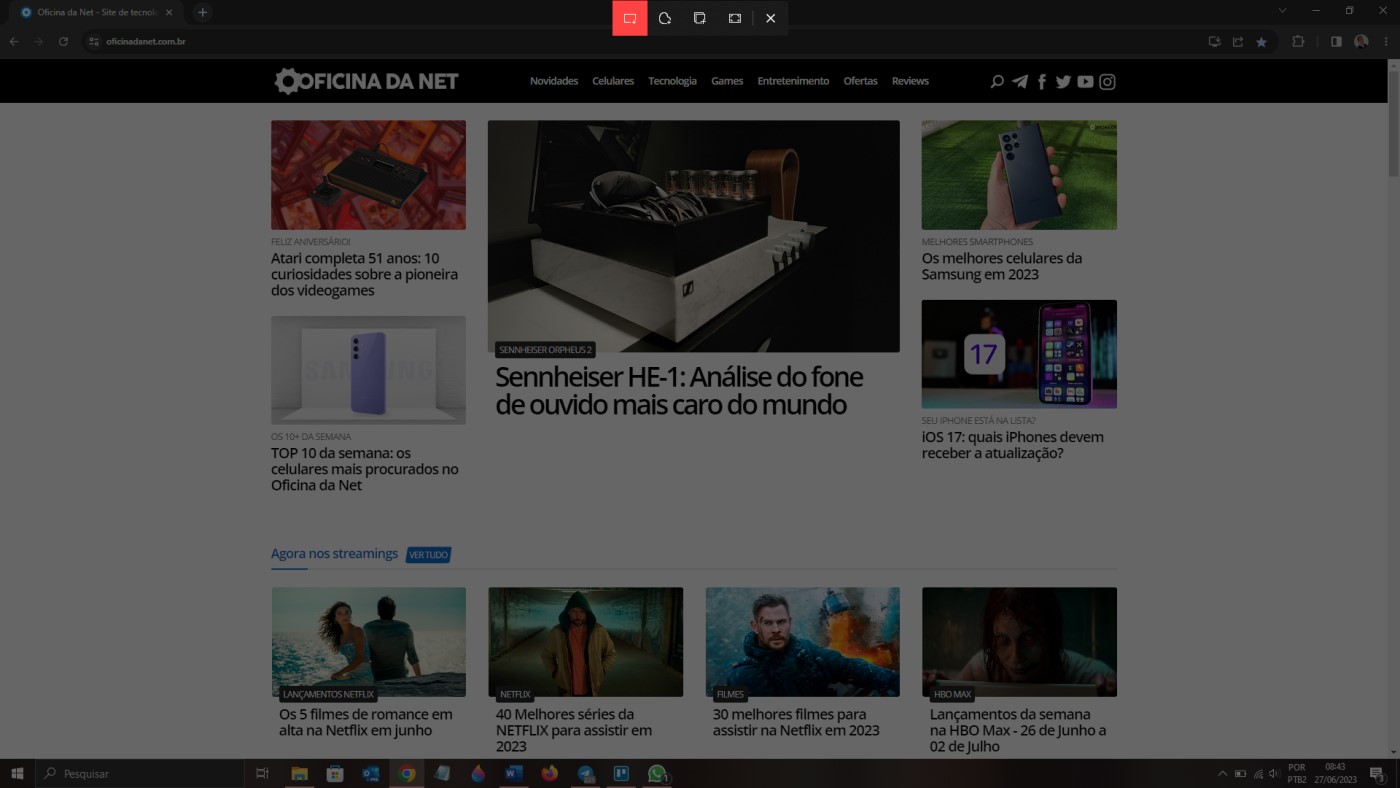Click the VER TUDO button
Viewport: 1400px width, 788px height.
click(428, 554)
